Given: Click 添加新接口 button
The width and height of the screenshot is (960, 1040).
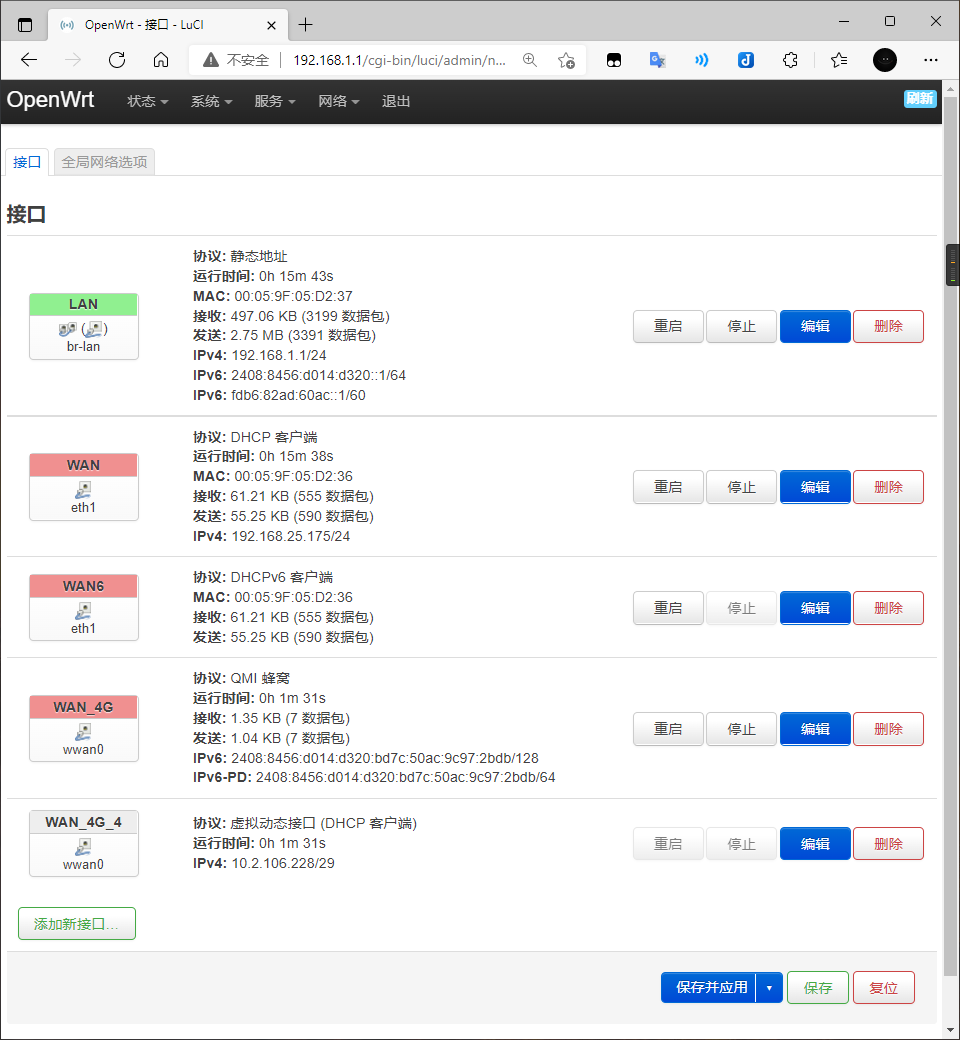Looking at the screenshot, I should (77, 924).
